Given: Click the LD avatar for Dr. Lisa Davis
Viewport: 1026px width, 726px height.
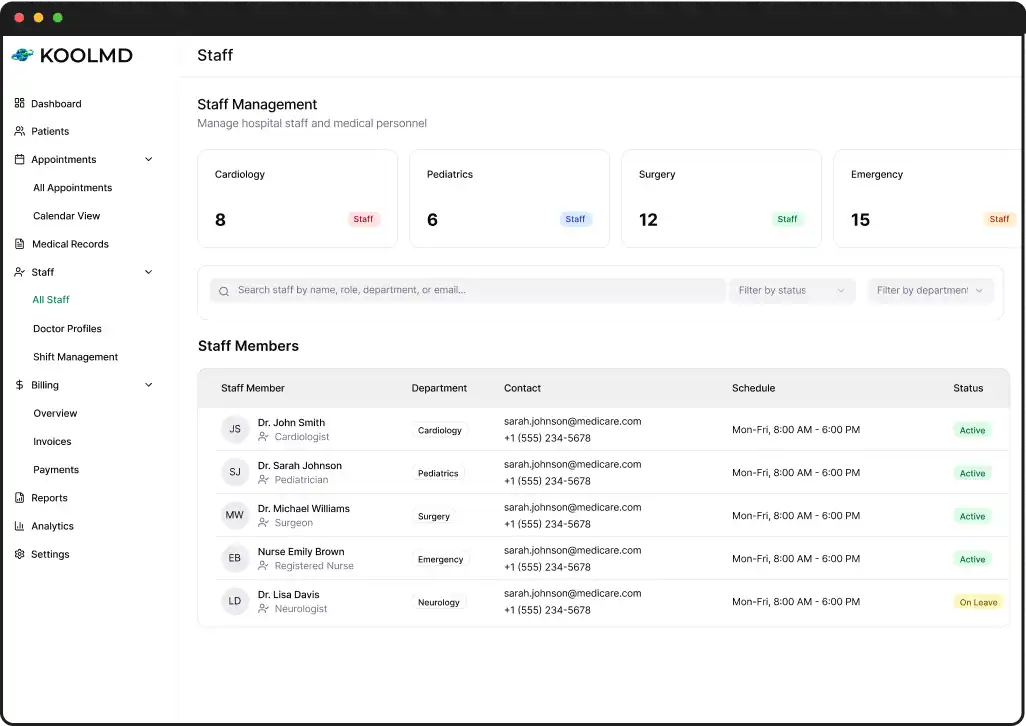Looking at the screenshot, I should 235,601.
